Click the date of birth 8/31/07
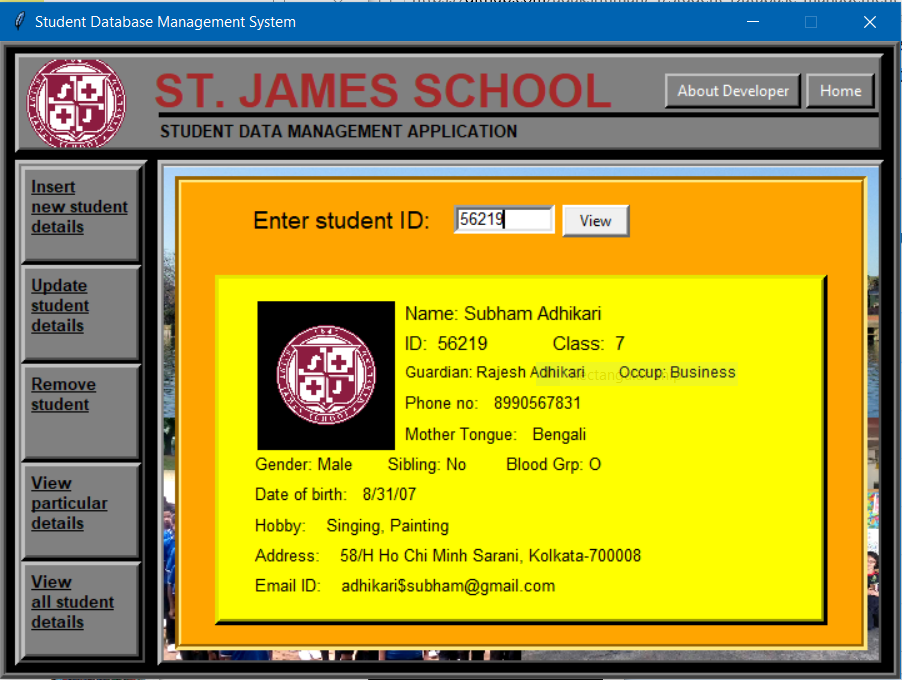This screenshot has width=902, height=680. point(389,494)
